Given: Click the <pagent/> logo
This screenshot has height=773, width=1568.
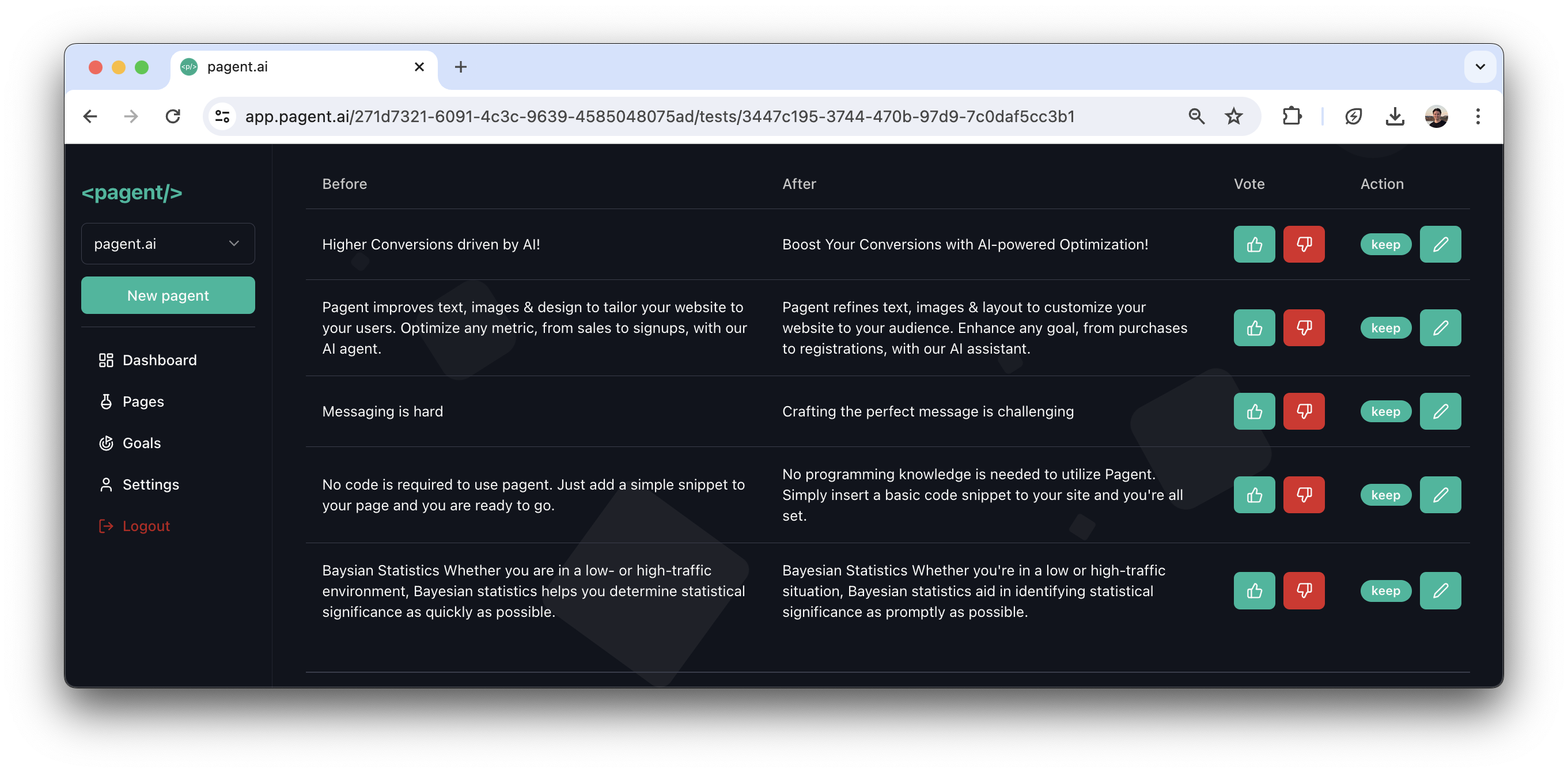Looking at the screenshot, I should tap(132, 192).
